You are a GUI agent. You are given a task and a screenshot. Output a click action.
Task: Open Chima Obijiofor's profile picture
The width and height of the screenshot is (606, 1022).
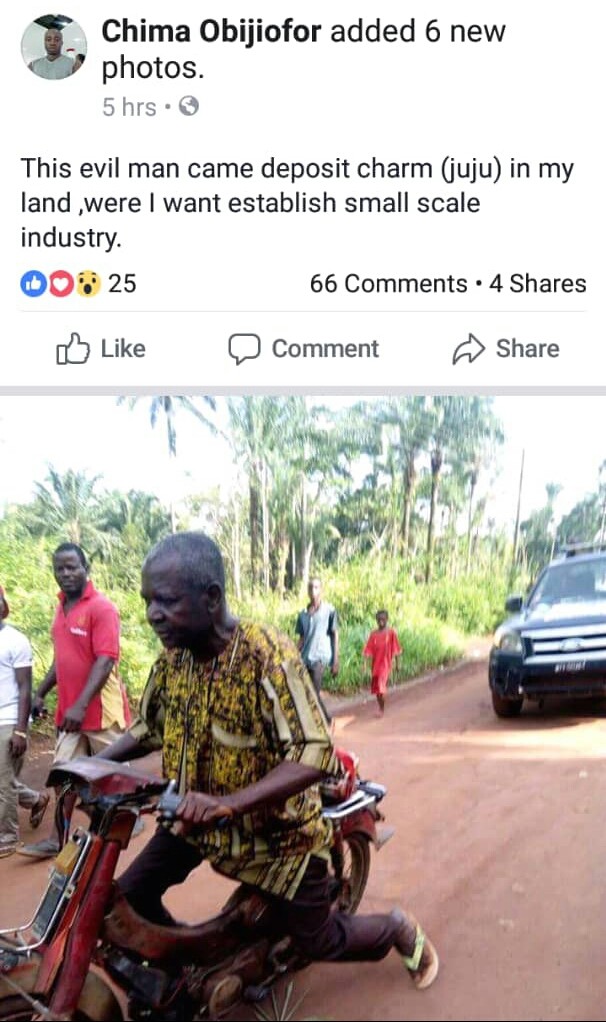(53, 47)
